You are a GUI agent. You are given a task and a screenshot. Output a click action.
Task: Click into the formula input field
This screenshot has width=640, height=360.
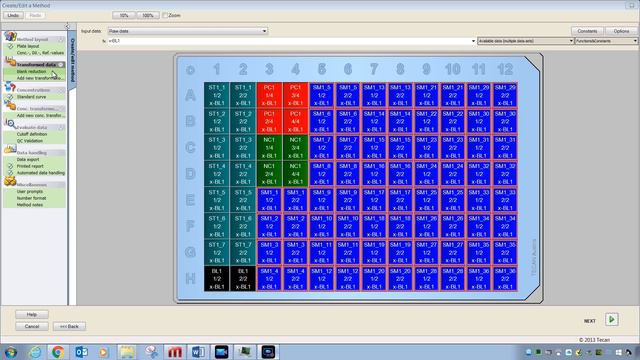288,41
